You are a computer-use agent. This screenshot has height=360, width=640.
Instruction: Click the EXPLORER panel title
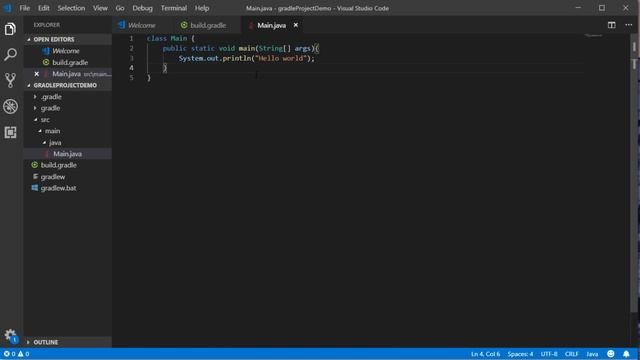[47, 25]
